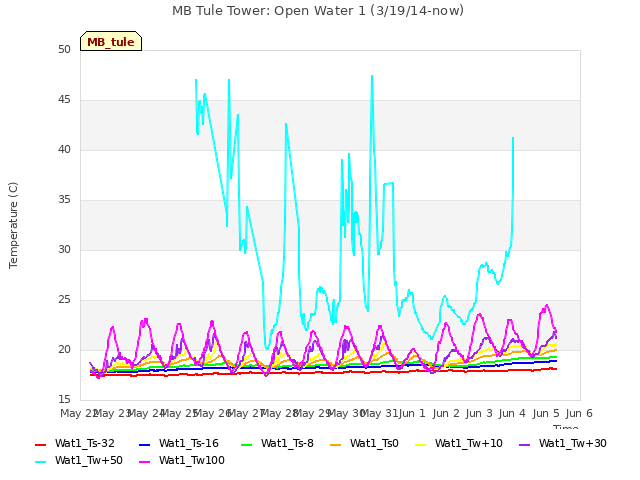
Task: Click the cyan peak near May 31
Action: pos(372,76)
